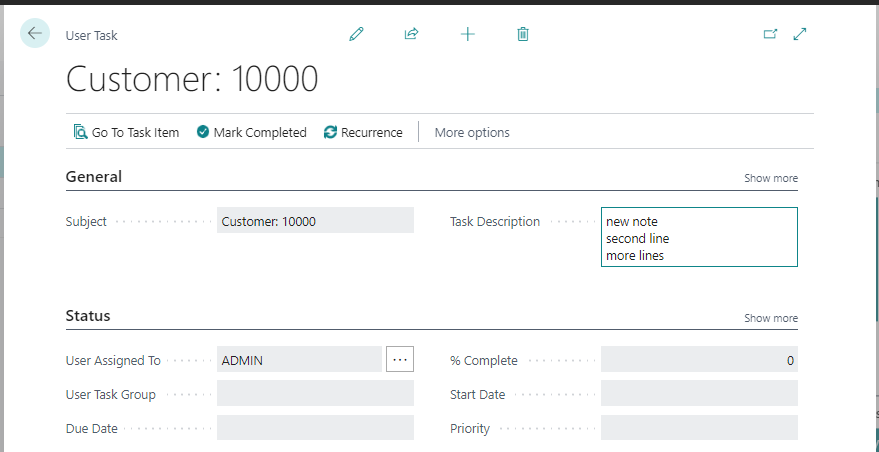The height and width of the screenshot is (452, 879).
Task: Open the More options menu
Action: [x=472, y=132]
